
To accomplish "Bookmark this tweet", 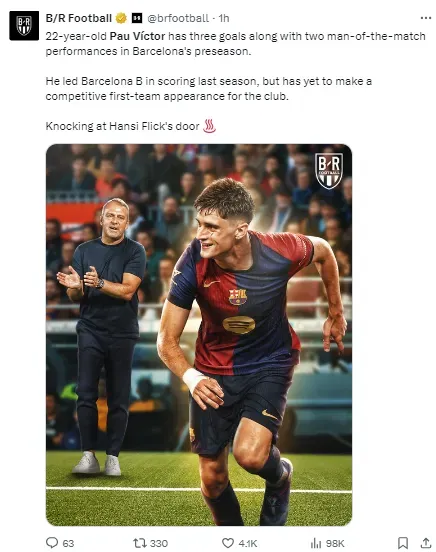I will click(x=403, y=542).
